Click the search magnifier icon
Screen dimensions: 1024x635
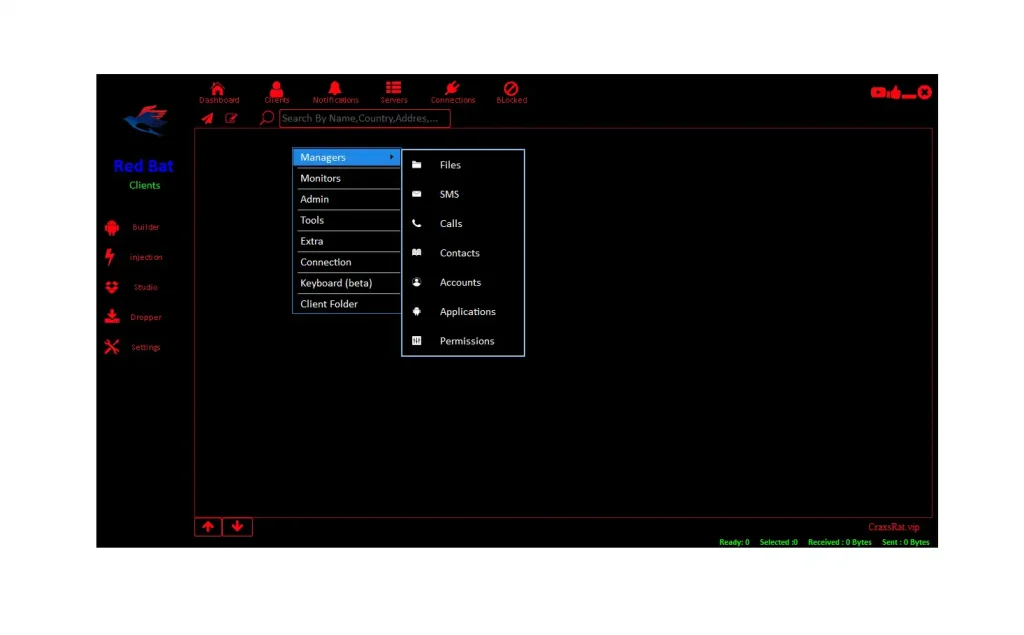click(265, 118)
